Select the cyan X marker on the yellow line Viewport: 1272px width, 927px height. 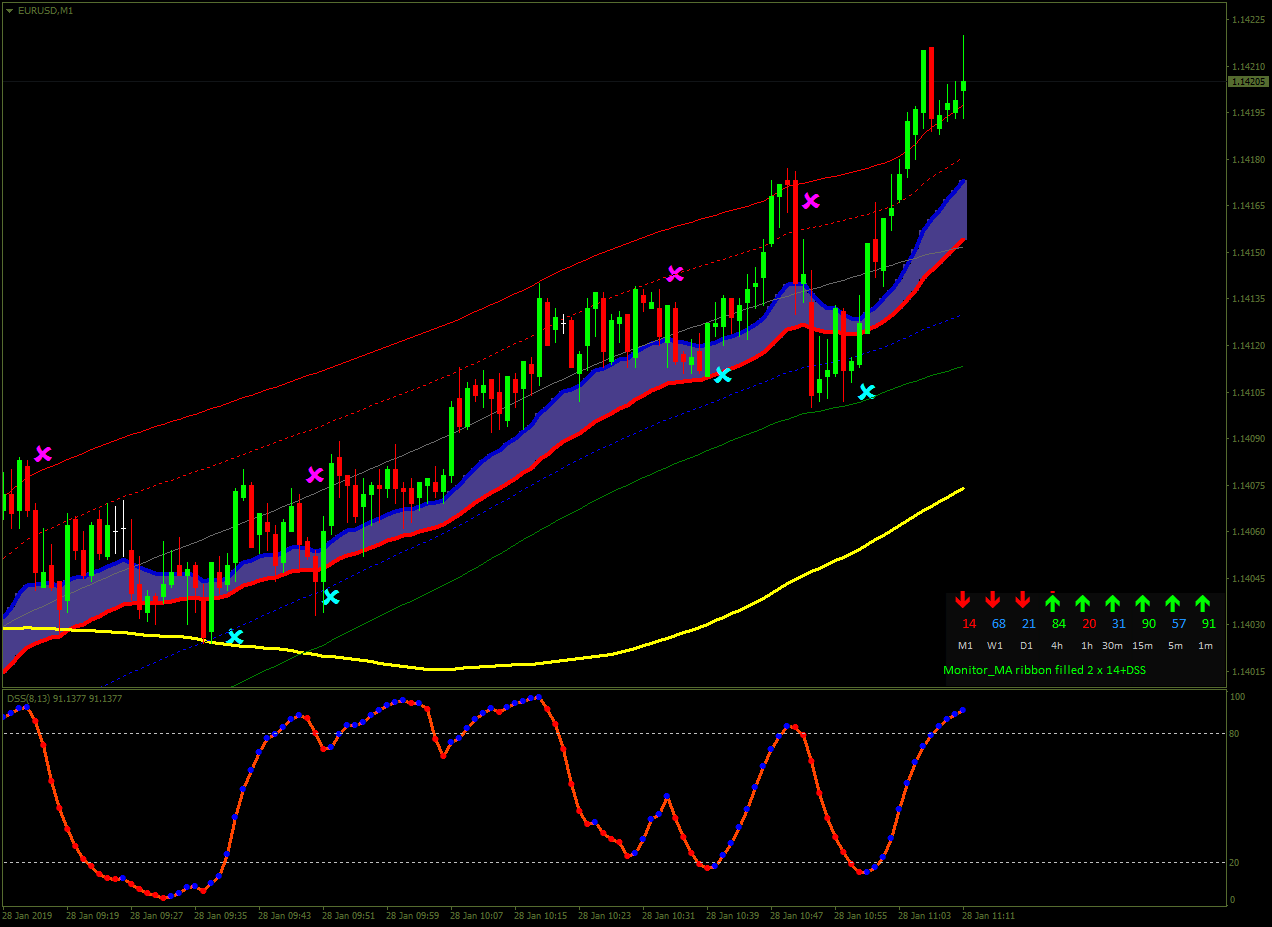(235, 637)
